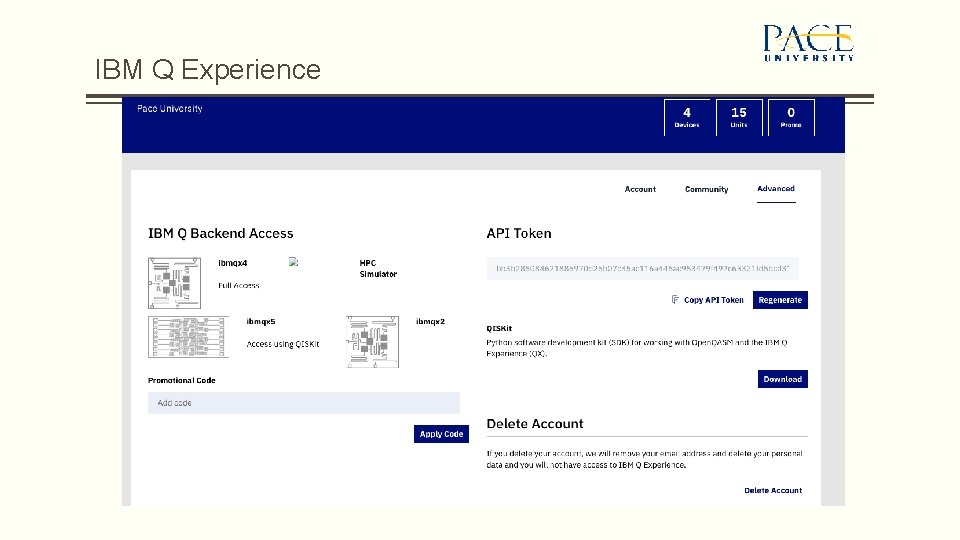This screenshot has height=540, width=960.
Task: Click the Regenerate token button
Action: [x=780, y=300]
